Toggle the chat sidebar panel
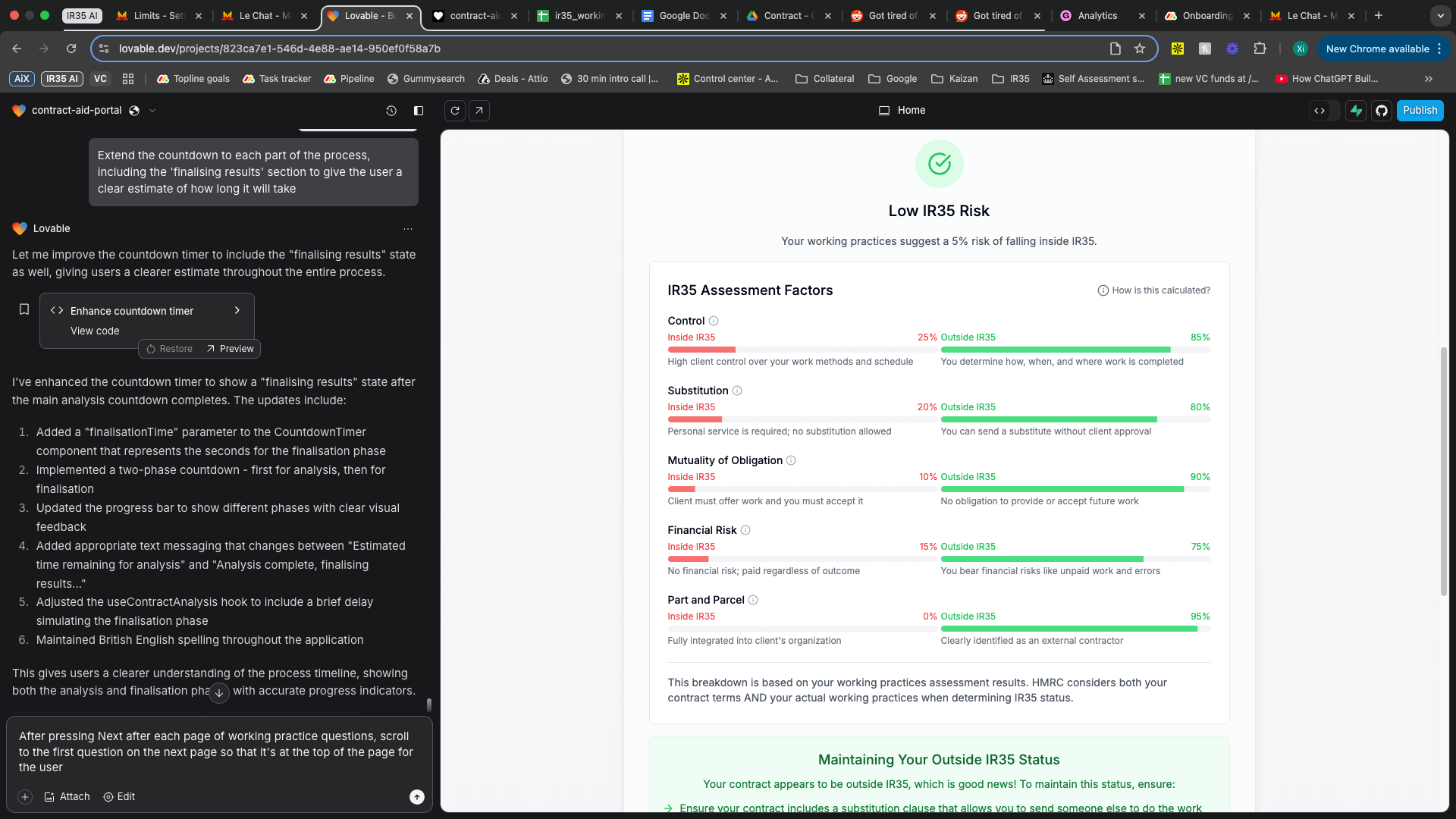1456x819 pixels. coord(419,111)
